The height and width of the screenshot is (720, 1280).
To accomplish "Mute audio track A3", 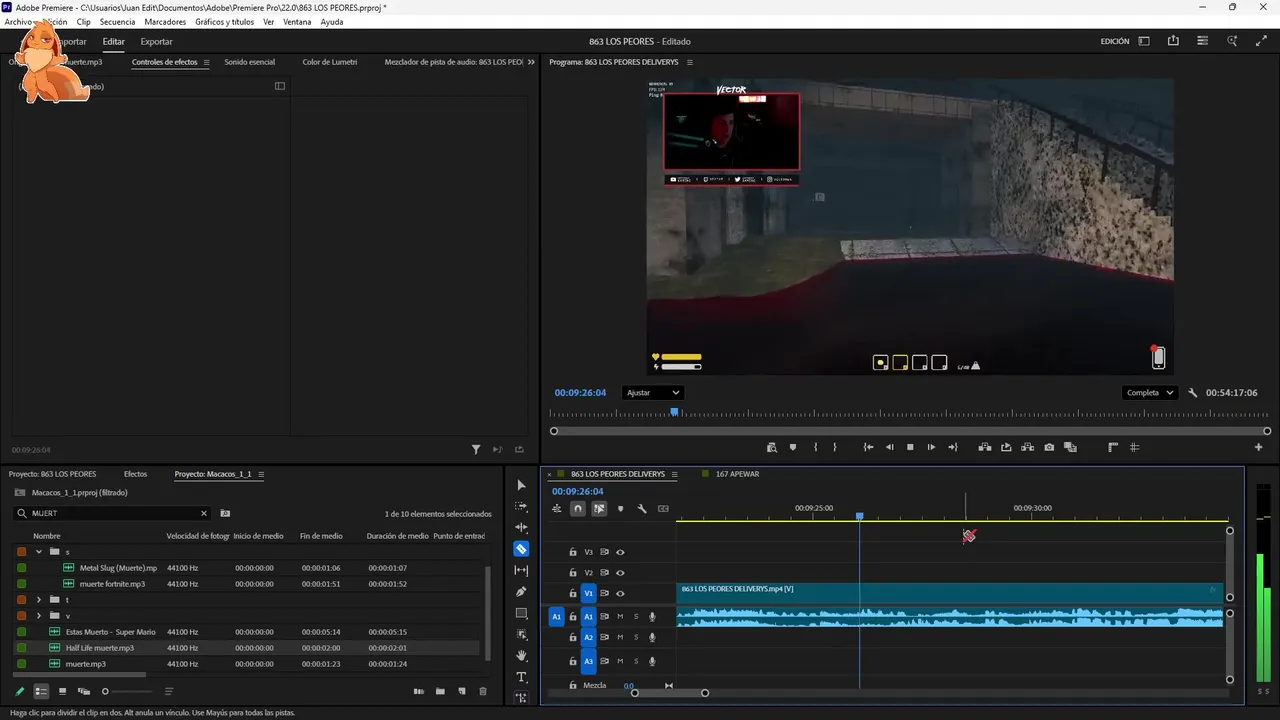I will pos(620,661).
